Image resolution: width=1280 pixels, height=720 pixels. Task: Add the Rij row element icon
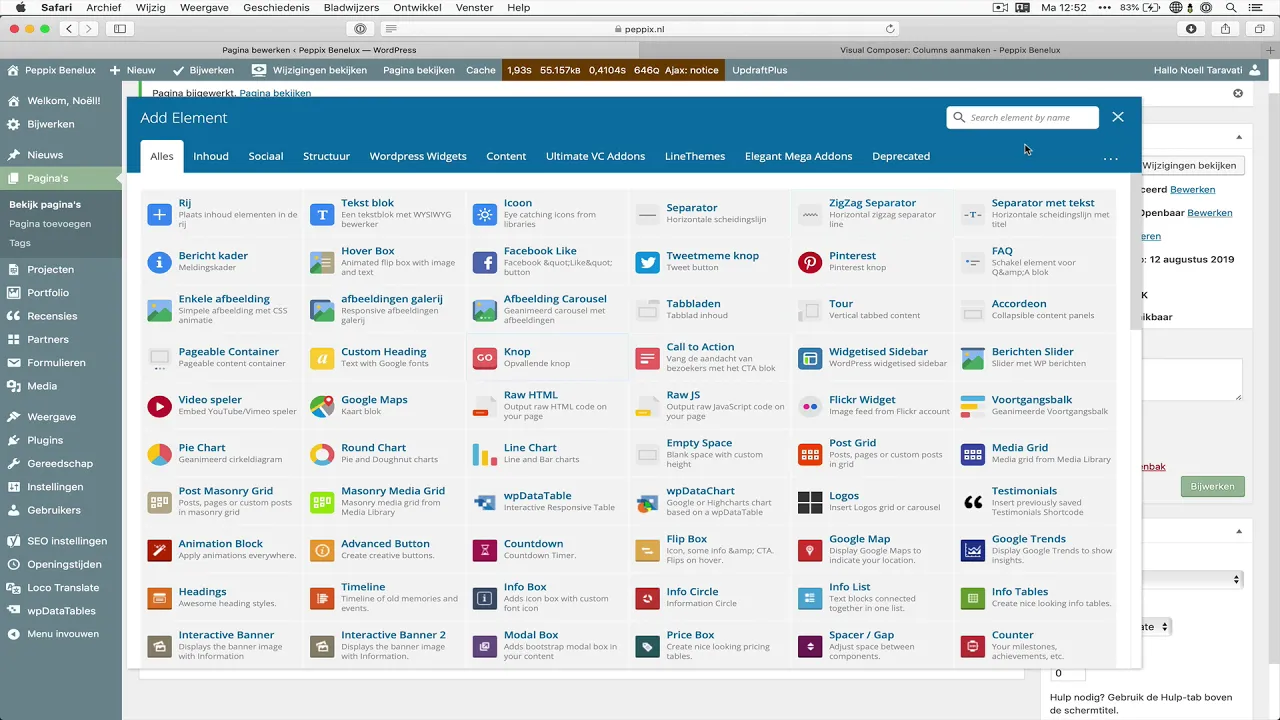(159, 214)
